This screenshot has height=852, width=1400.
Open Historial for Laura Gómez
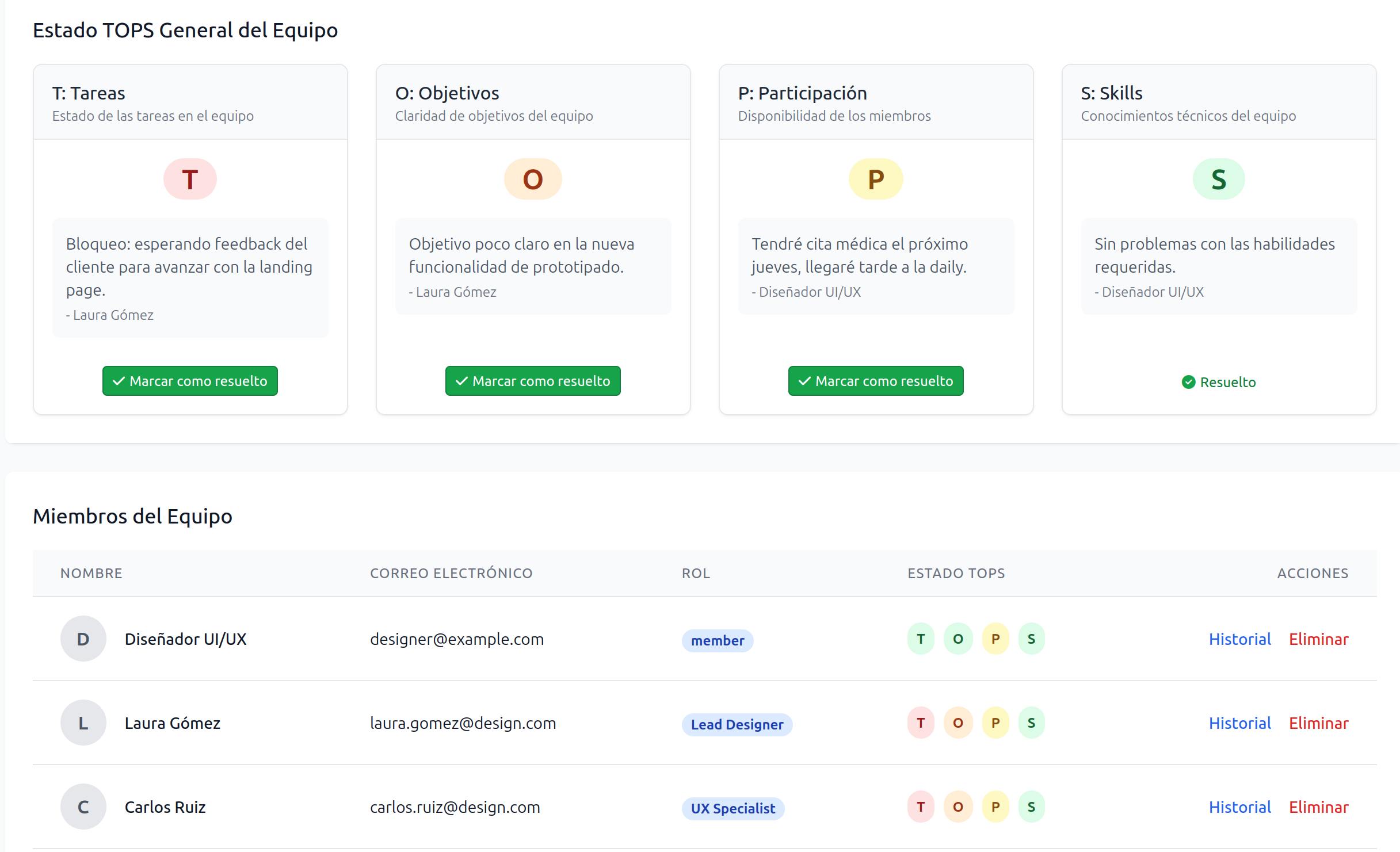(x=1239, y=723)
